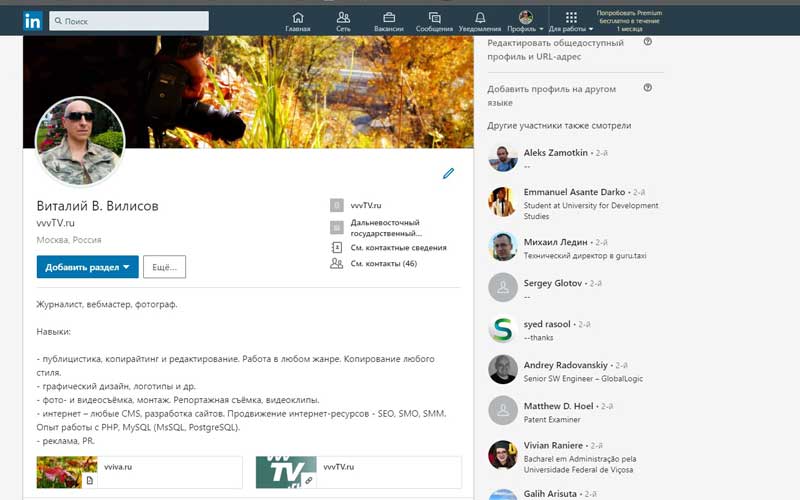Open the vvvTV.ru company link
800x500 pixels.
click(366, 205)
